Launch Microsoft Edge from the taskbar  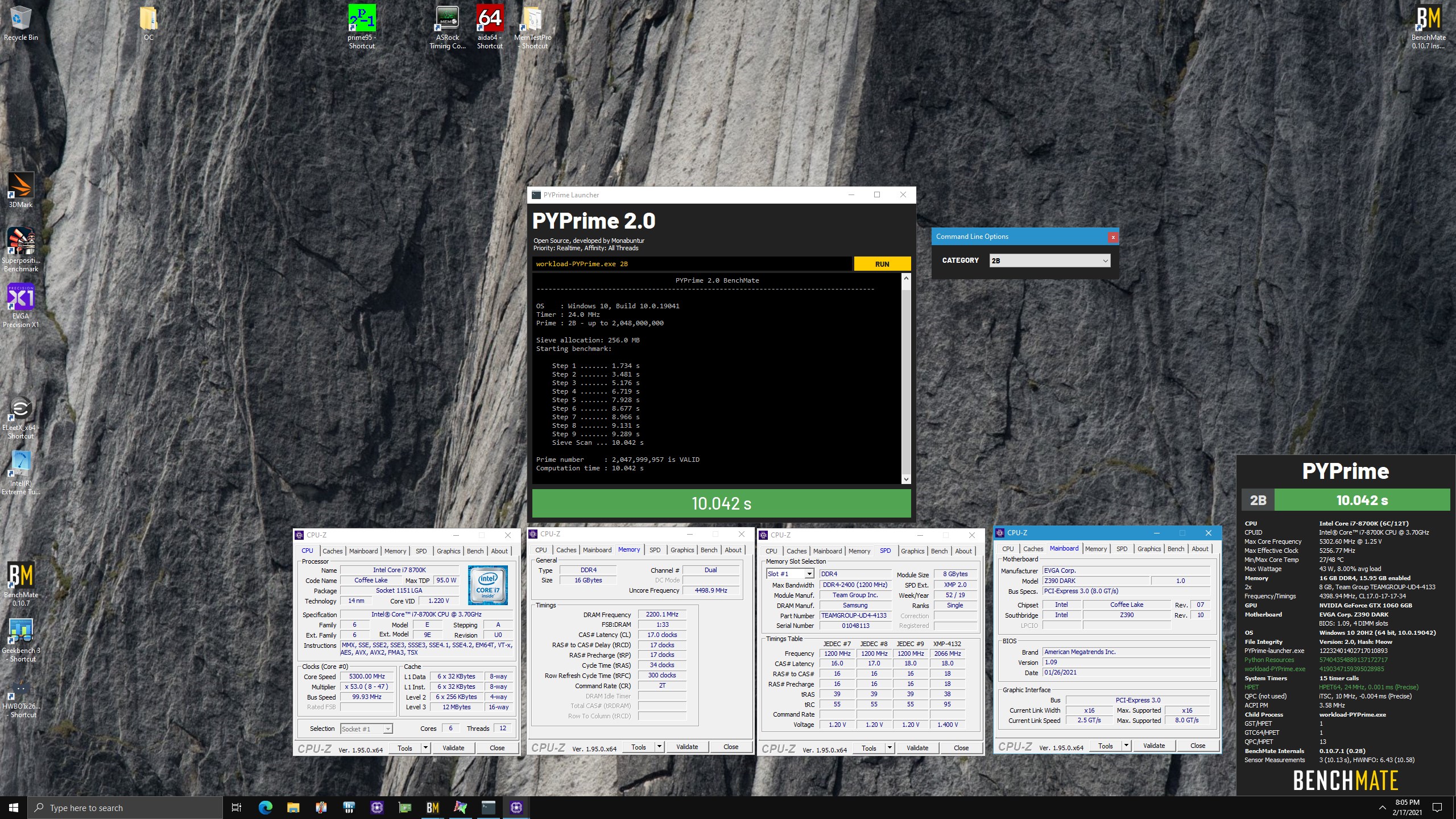coord(265,808)
